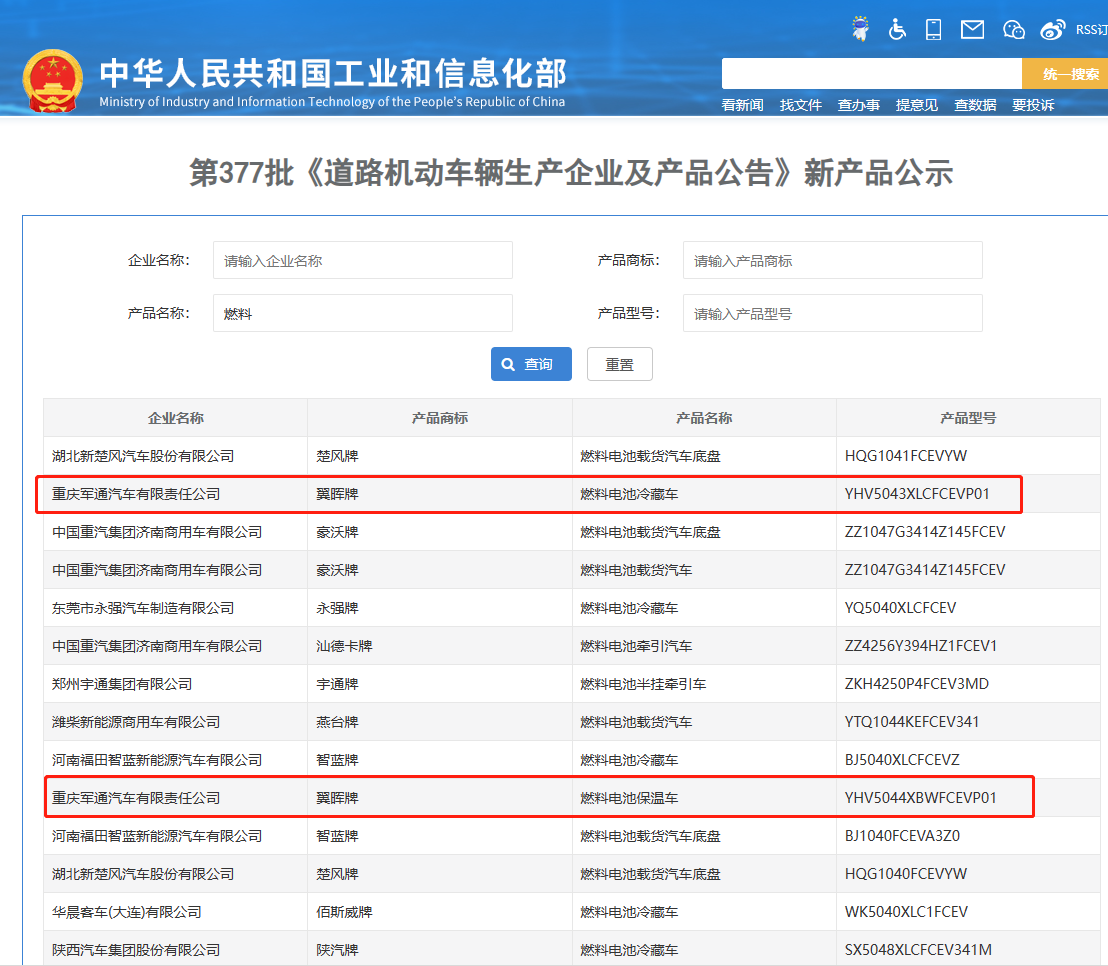Click the RSS subscription link
Image resolution: width=1108 pixels, height=966 pixels.
coord(1092,30)
